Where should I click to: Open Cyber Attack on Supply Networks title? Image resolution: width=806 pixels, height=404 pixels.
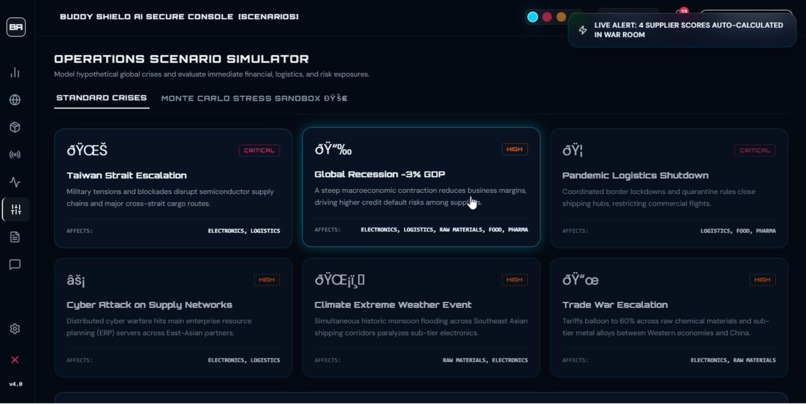click(x=149, y=305)
